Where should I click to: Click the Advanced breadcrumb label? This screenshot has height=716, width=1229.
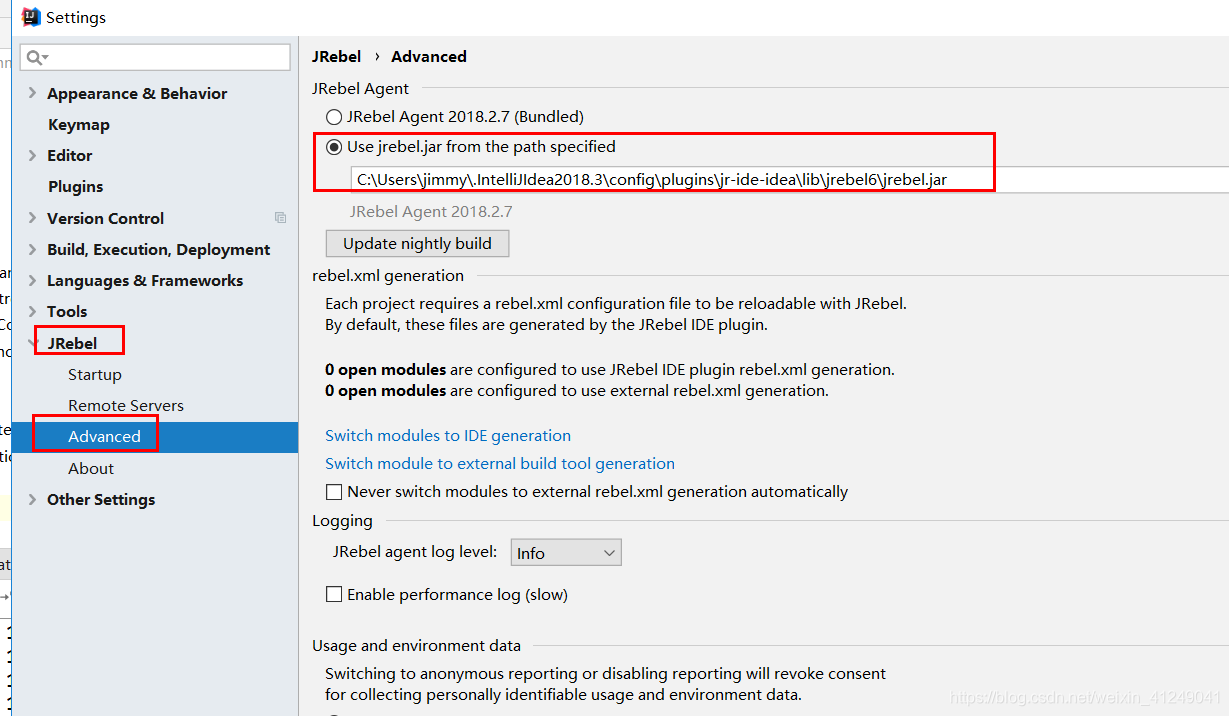click(429, 57)
